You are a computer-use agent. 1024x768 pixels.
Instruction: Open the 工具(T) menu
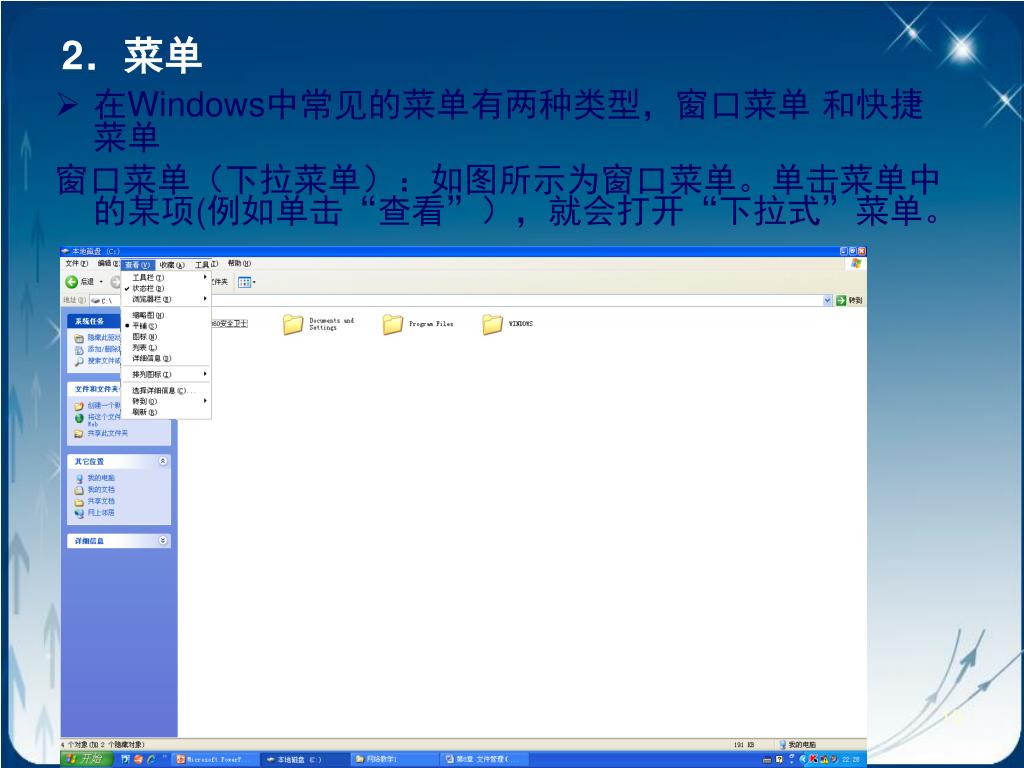(206, 264)
